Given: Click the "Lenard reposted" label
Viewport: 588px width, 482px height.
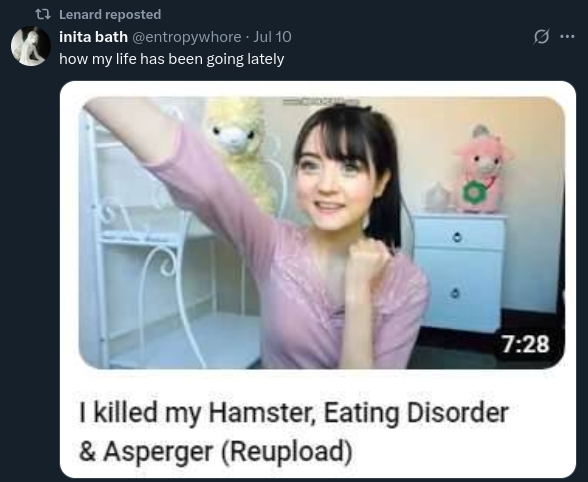Looking at the screenshot, I should point(110,15).
